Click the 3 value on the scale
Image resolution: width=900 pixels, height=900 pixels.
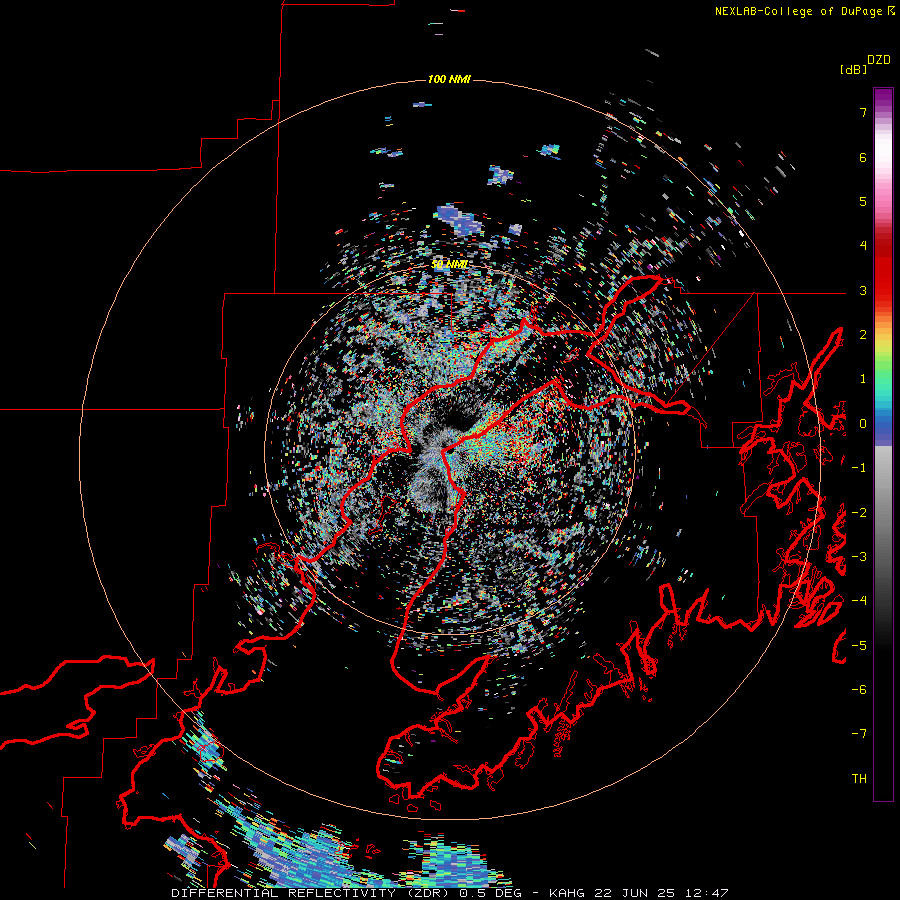coord(863,290)
